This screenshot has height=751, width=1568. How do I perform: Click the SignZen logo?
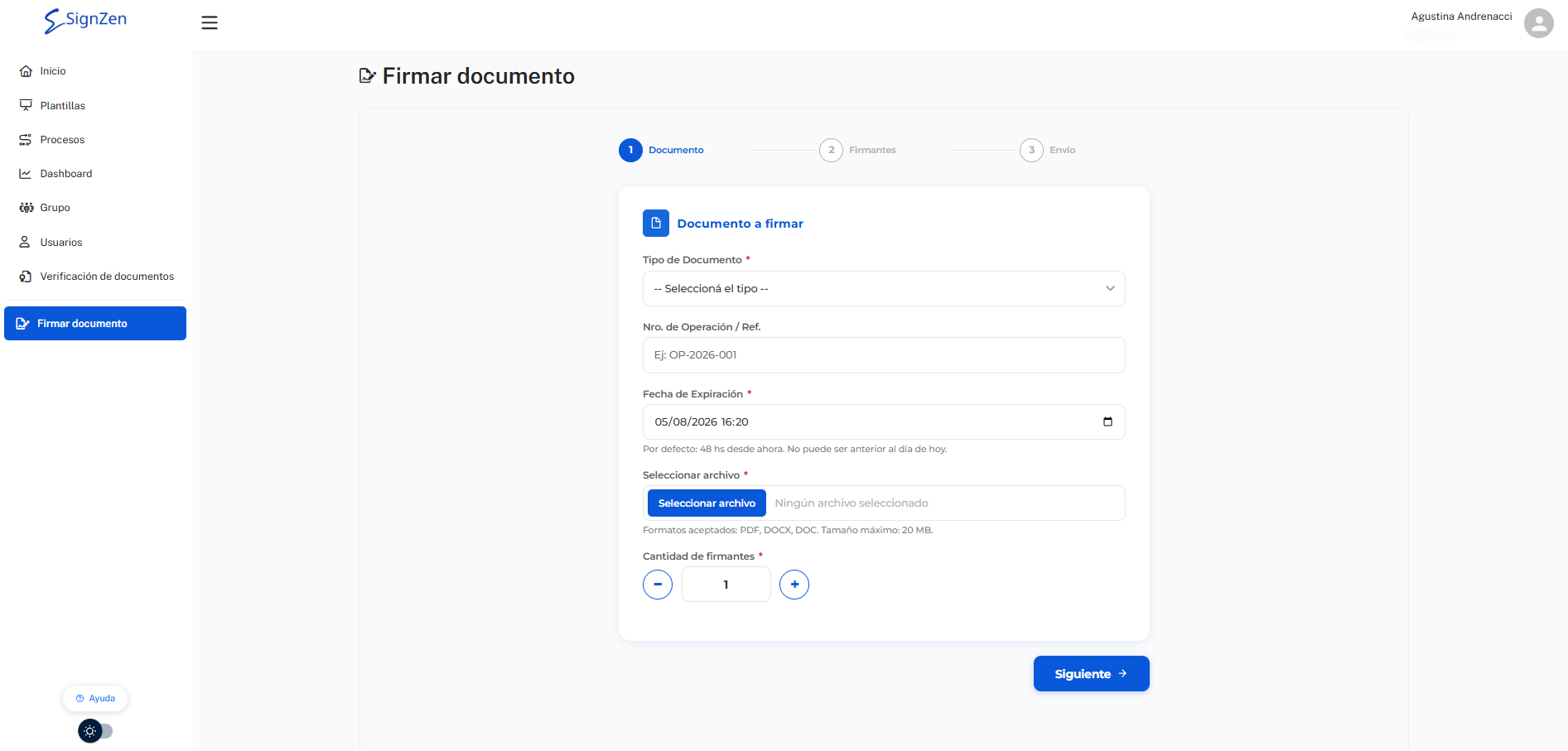click(85, 20)
